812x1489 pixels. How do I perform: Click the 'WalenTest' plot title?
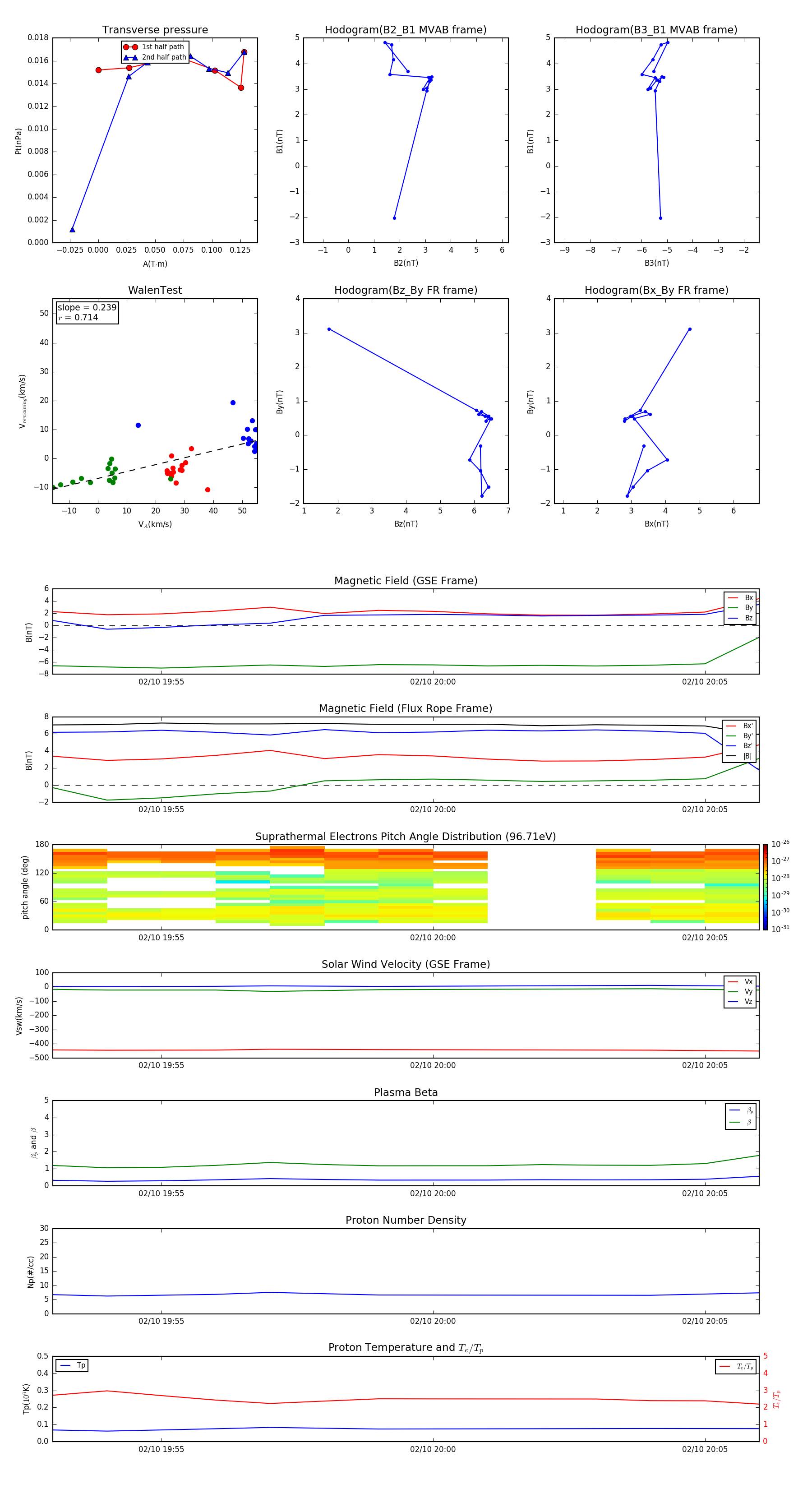click(x=155, y=290)
